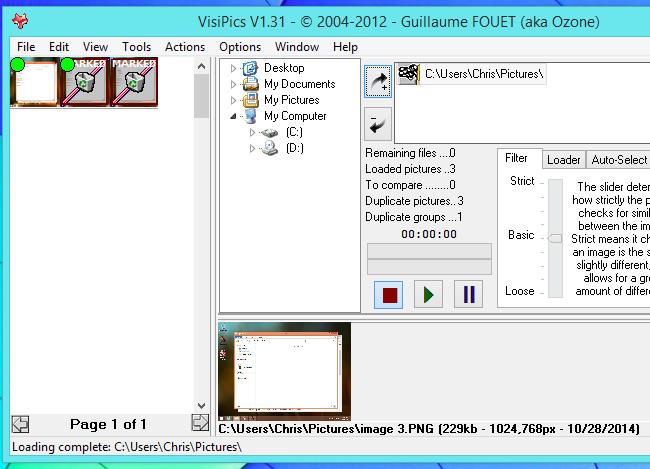Click the Loading complete status bar text

[126, 447]
